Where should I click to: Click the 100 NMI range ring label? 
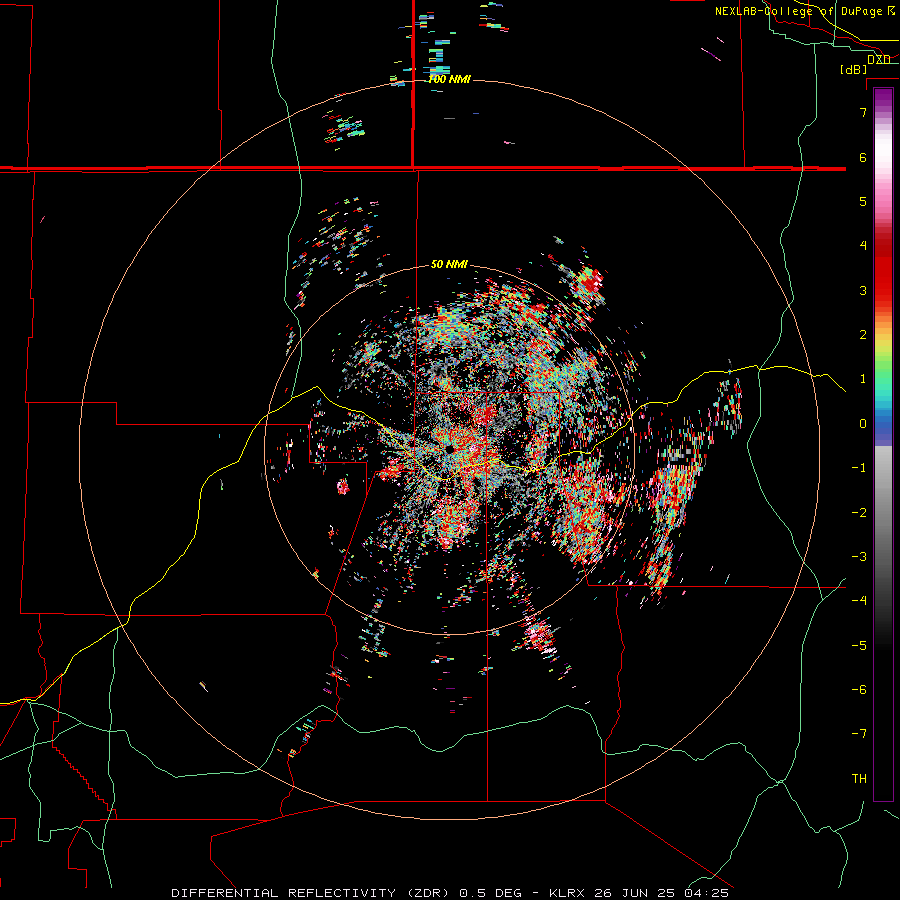[x=449, y=79]
